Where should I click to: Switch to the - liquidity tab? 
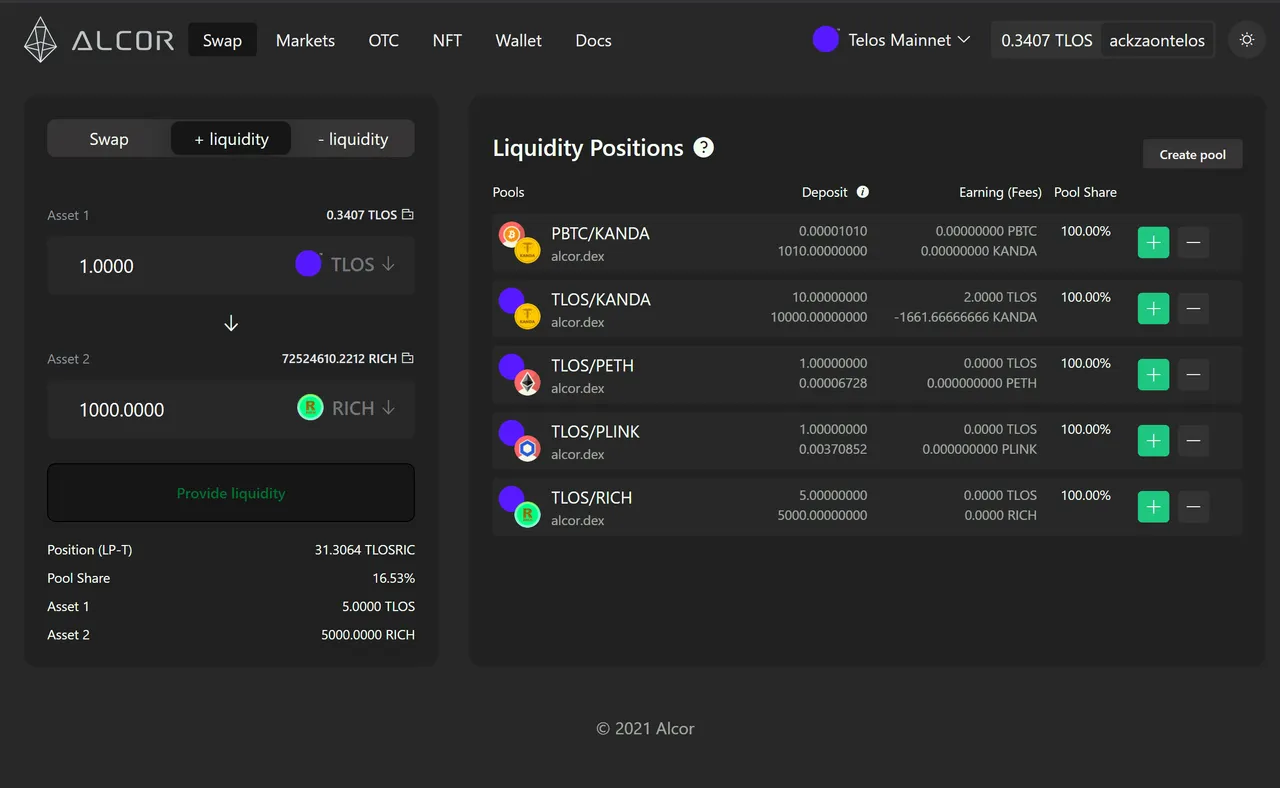(353, 139)
